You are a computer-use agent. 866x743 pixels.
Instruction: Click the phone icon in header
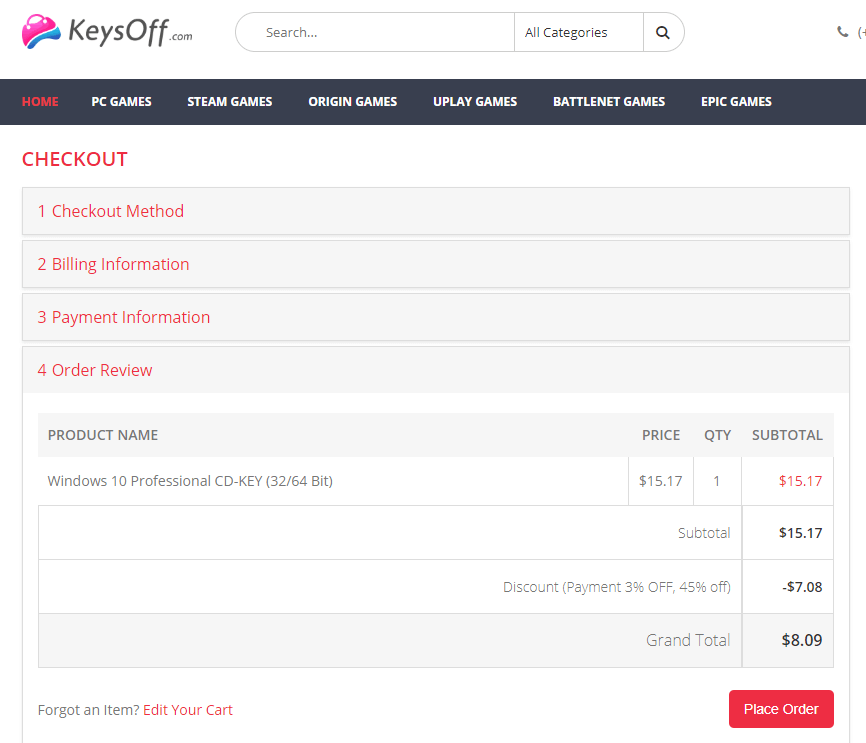point(843,32)
